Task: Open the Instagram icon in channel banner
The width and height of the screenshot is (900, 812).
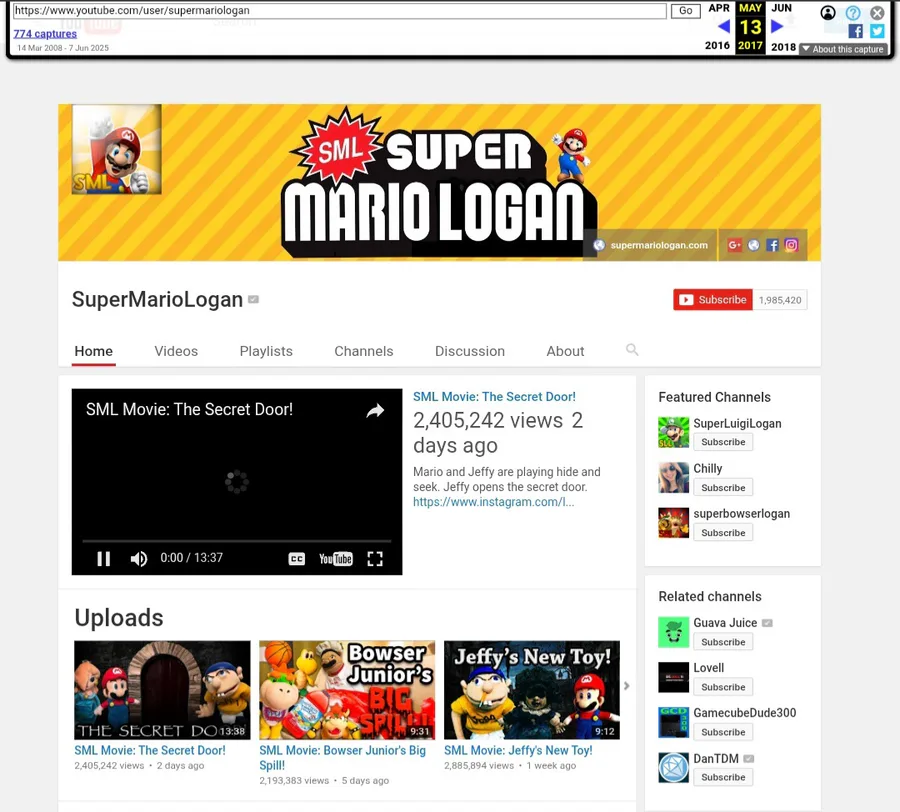Action: (x=792, y=245)
